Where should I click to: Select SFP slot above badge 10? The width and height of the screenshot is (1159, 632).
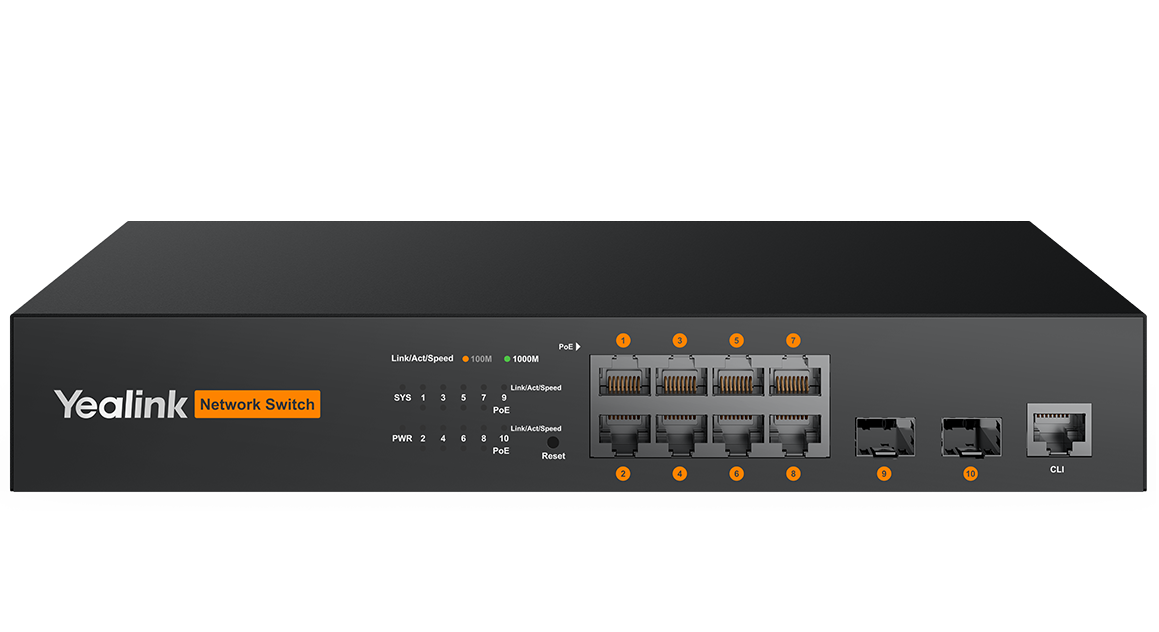(x=970, y=436)
